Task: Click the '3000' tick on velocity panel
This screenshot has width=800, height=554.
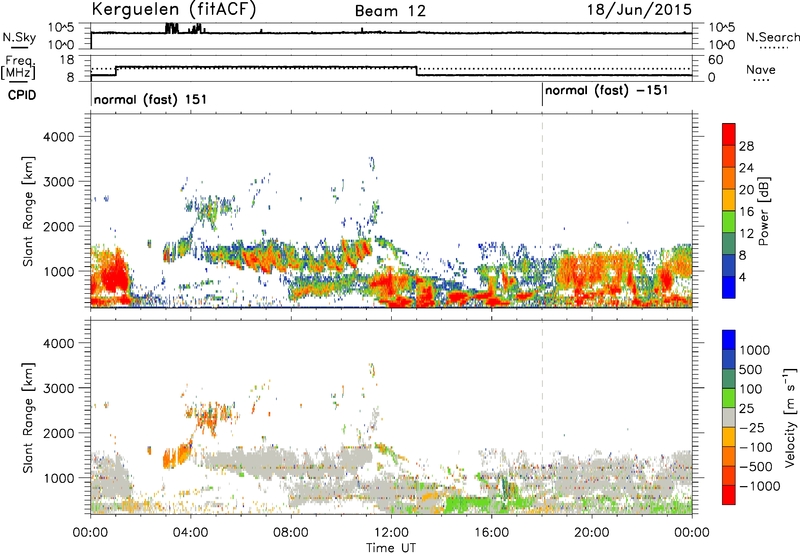Action: pyautogui.click(x=58, y=388)
